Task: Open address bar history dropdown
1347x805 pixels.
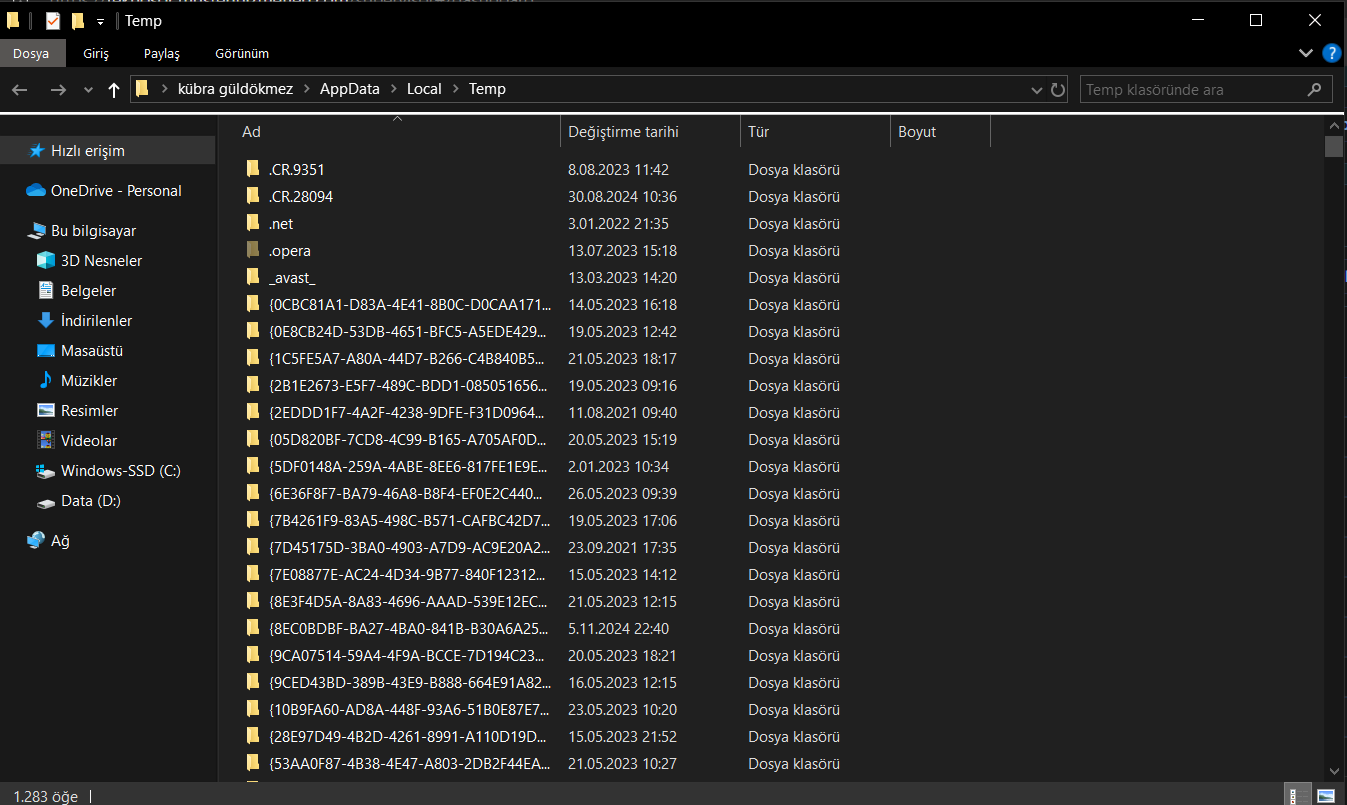Action: point(1037,90)
